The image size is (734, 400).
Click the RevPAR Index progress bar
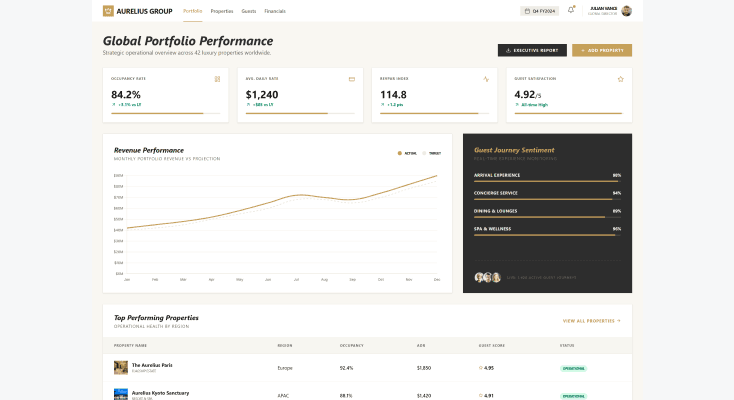[434, 113]
